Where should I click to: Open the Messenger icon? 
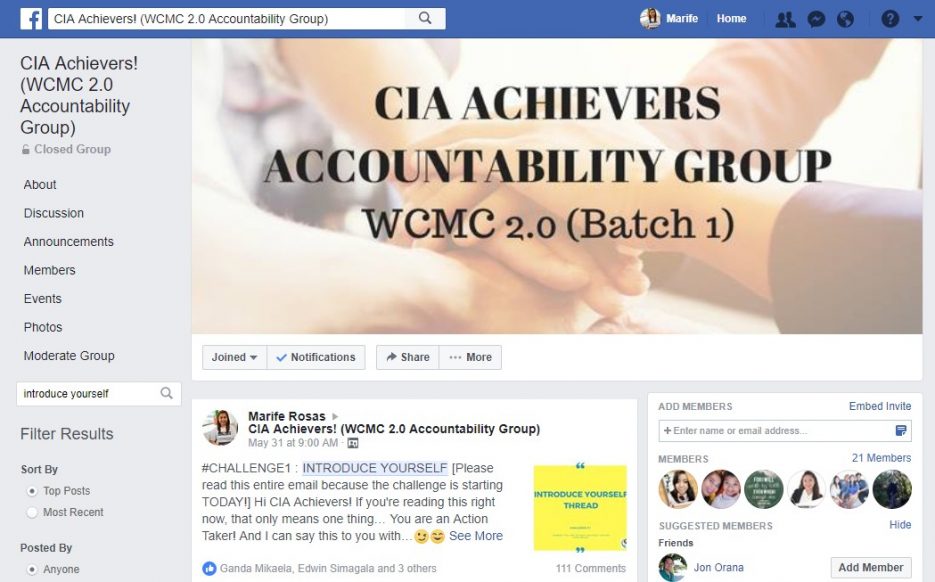[x=816, y=20]
